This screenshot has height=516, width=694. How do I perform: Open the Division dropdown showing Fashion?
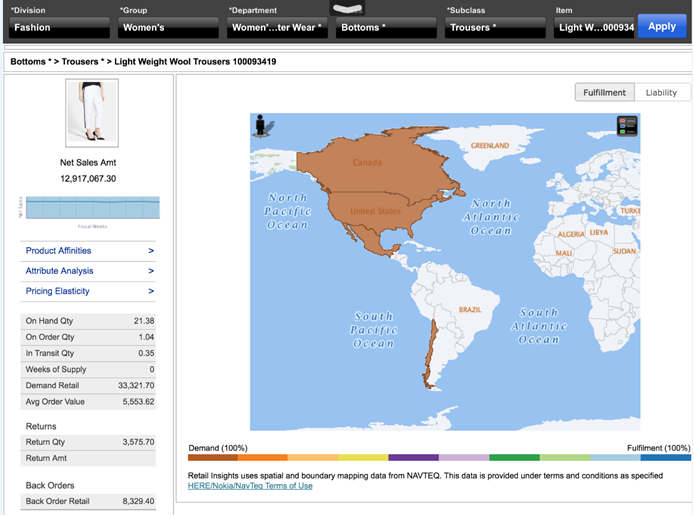point(60,27)
